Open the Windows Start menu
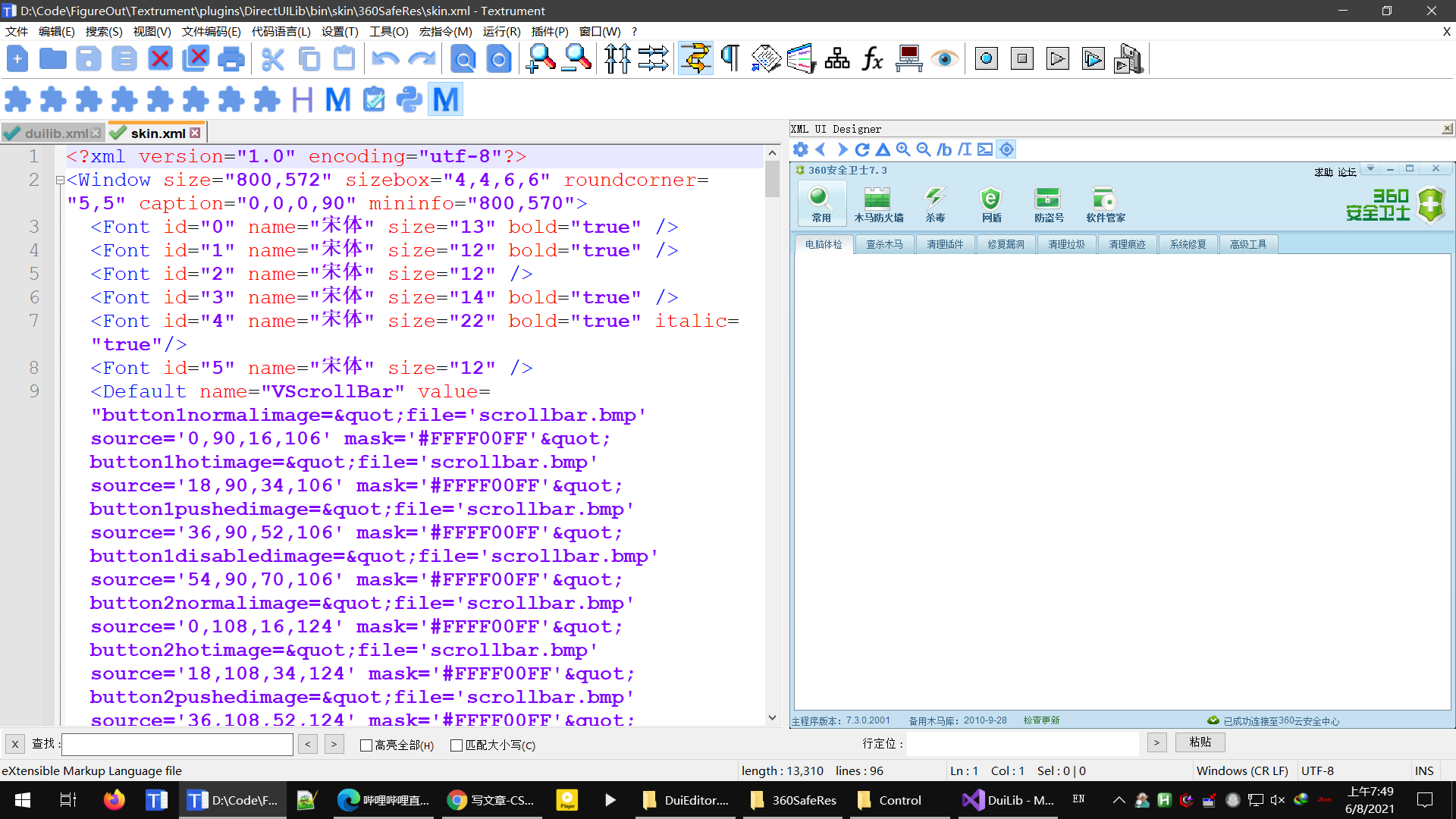The height and width of the screenshot is (819, 1456). point(23,800)
